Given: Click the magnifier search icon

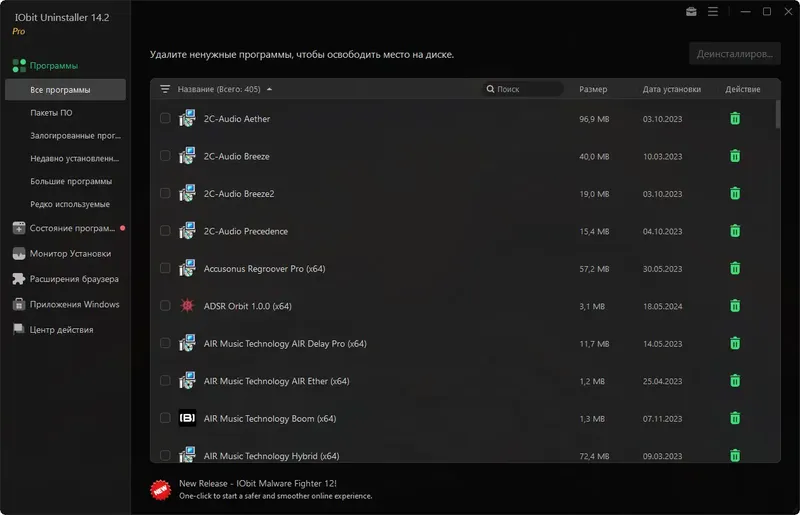Looking at the screenshot, I should click(490, 89).
